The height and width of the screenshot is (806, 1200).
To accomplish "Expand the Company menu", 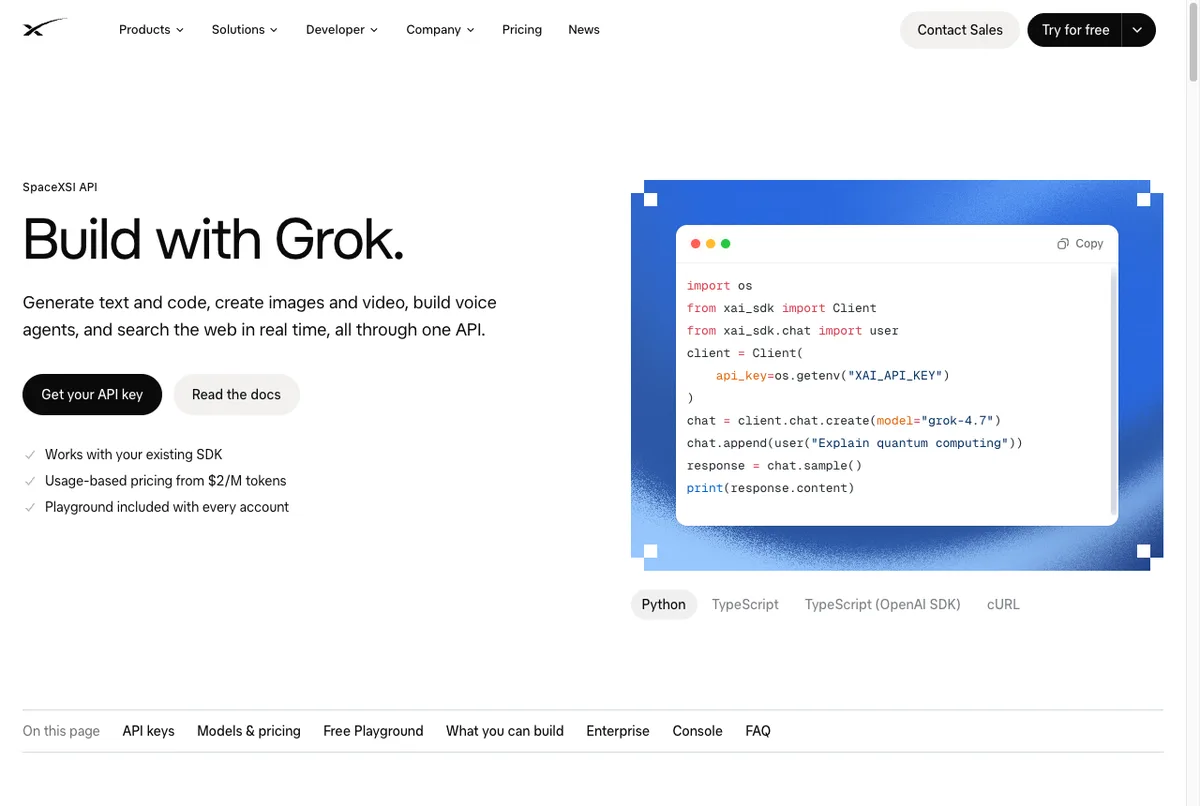I will pyautogui.click(x=440, y=30).
